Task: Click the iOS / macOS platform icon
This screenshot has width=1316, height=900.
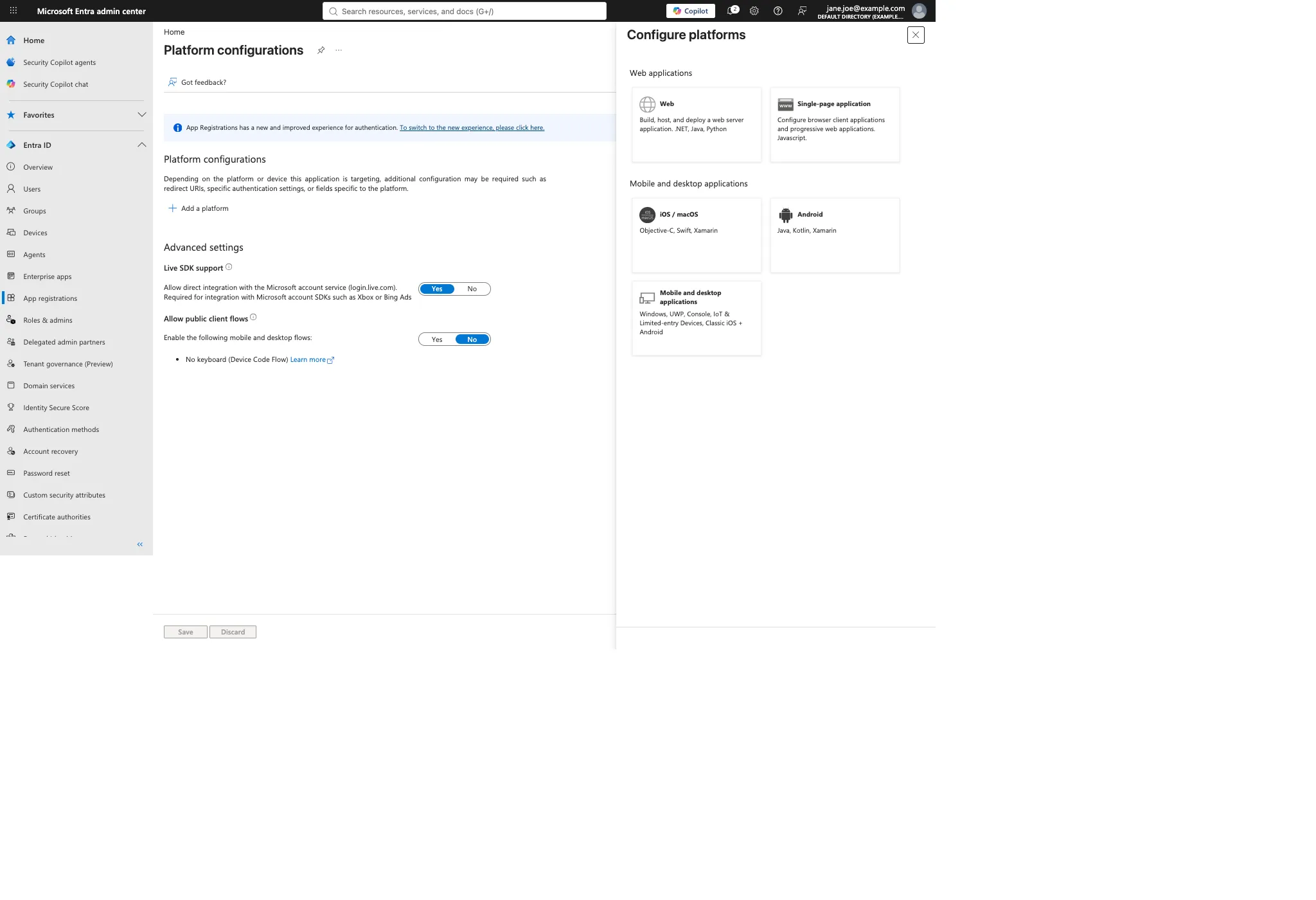Action: point(647,215)
